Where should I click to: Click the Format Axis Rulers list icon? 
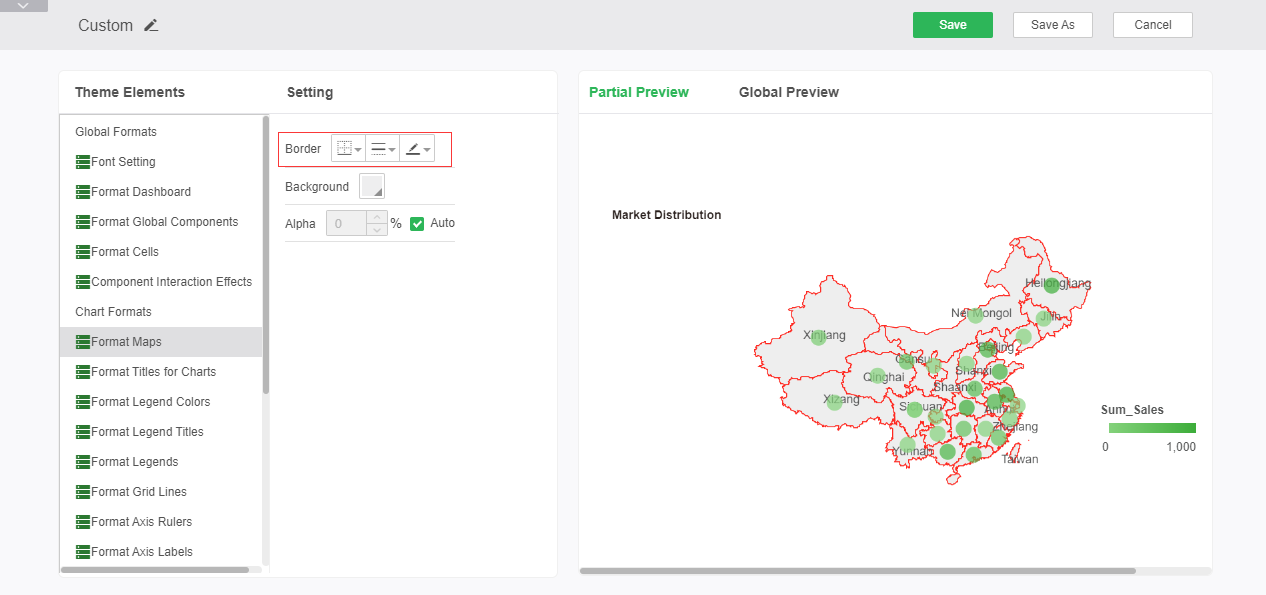click(83, 522)
